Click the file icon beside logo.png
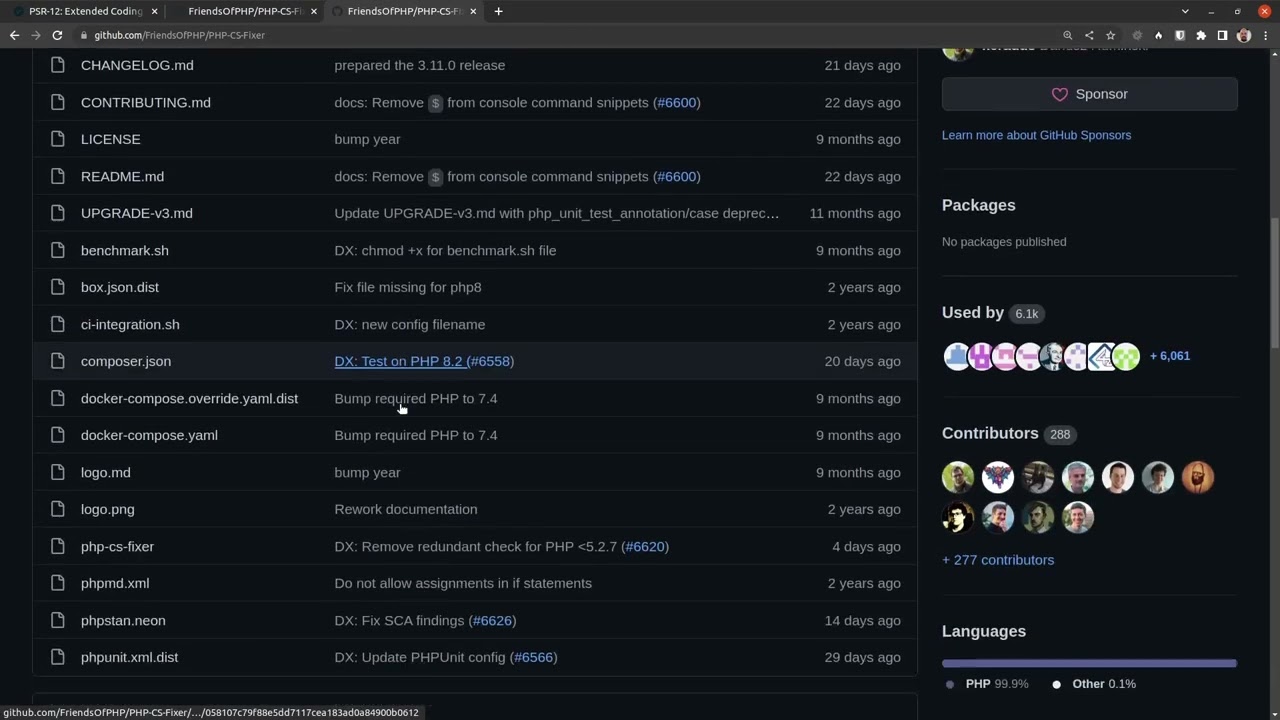Viewport: 1280px width, 720px height. 58,509
